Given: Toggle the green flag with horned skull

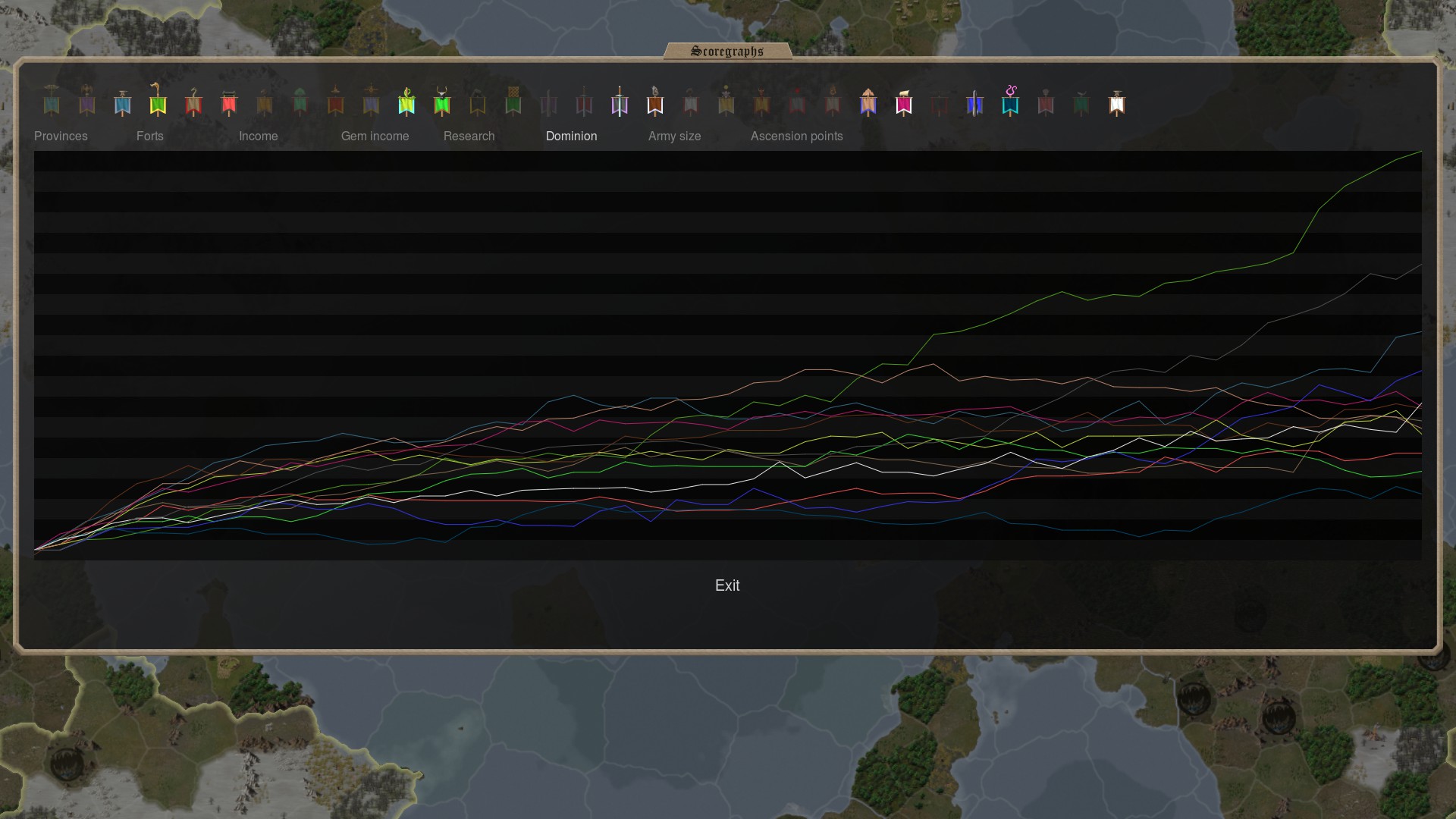Looking at the screenshot, I should [x=442, y=101].
